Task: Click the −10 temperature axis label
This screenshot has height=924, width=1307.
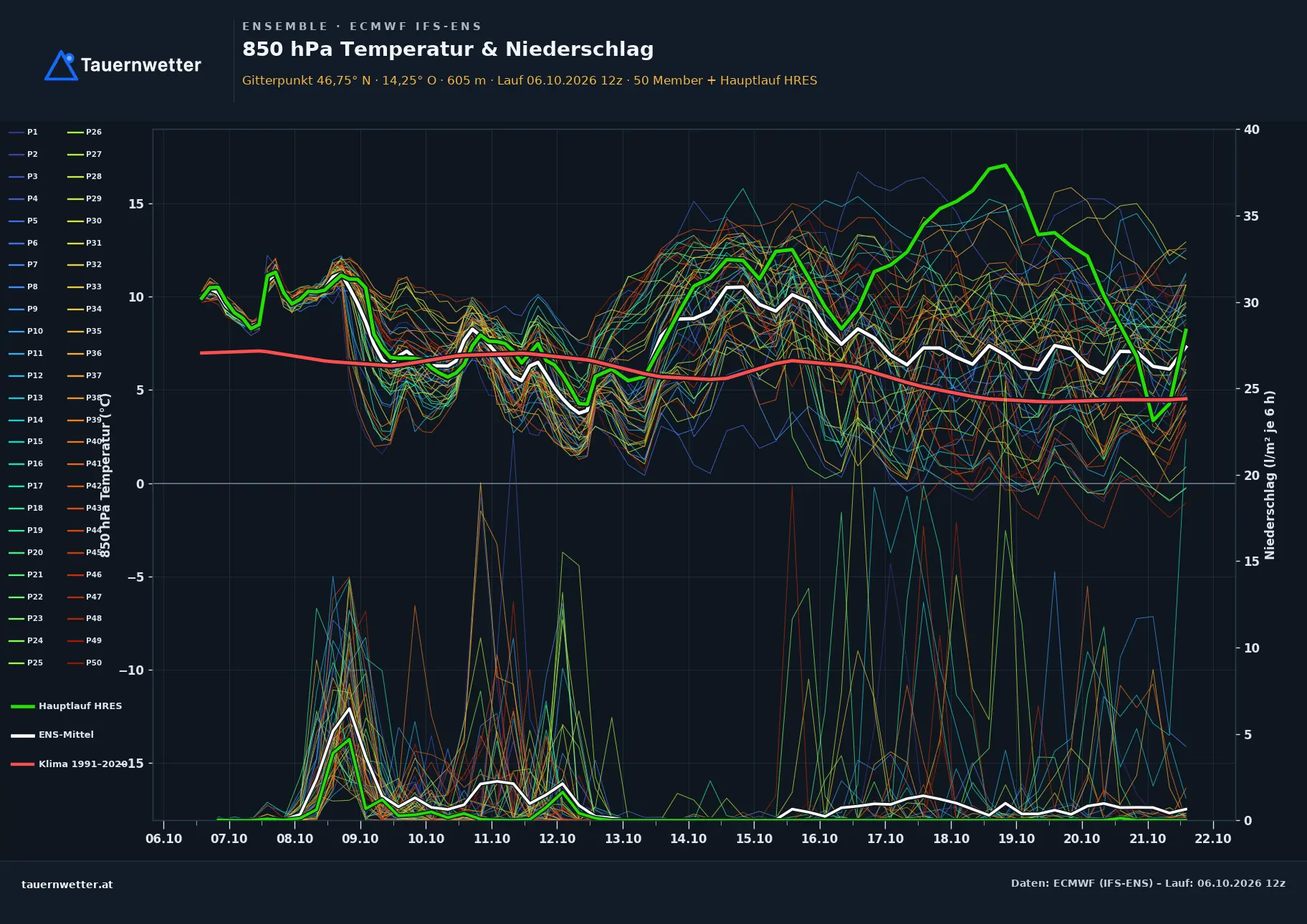Action: coord(131,670)
